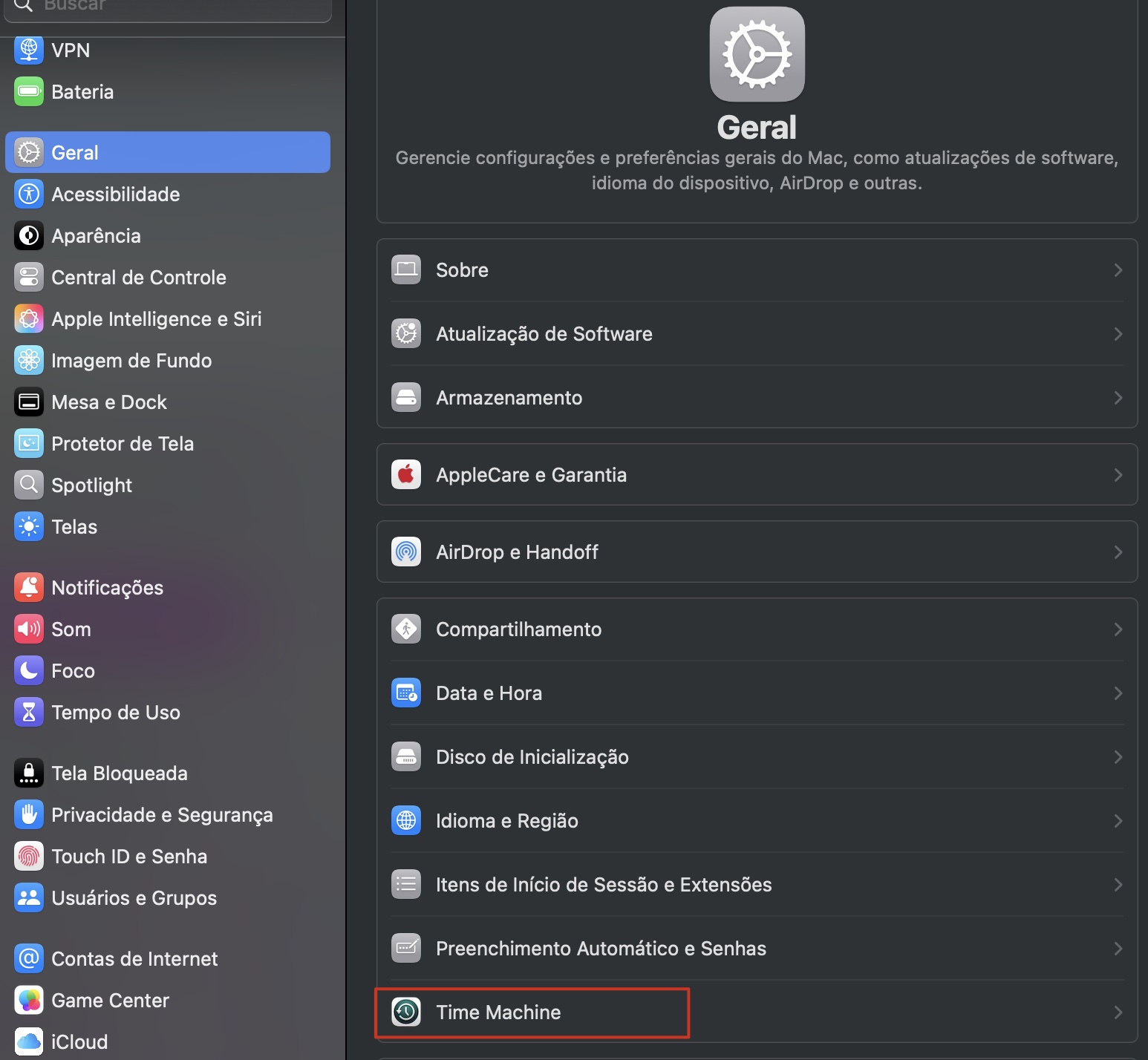This screenshot has height=1060, width=1148.
Task: Open Touch ID e Senha settings
Action: tap(28, 856)
